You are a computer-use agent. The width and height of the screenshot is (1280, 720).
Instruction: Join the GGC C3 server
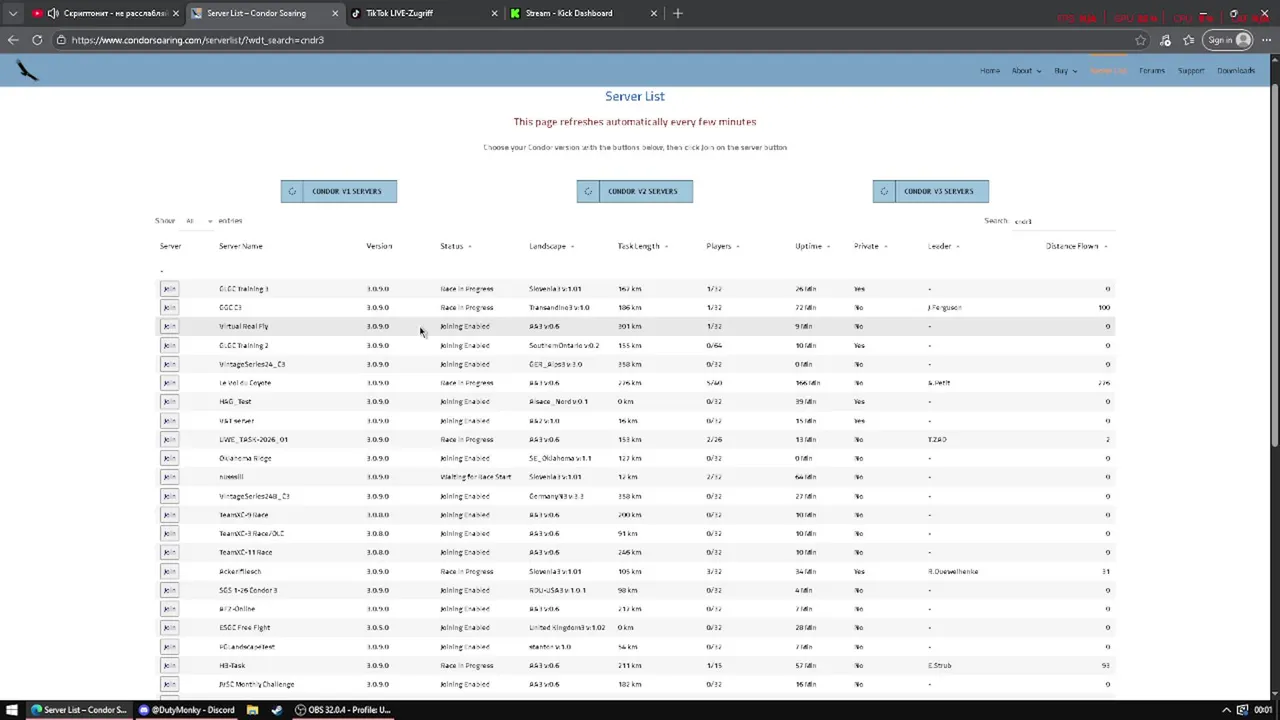pyautogui.click(x=169, y=308)
